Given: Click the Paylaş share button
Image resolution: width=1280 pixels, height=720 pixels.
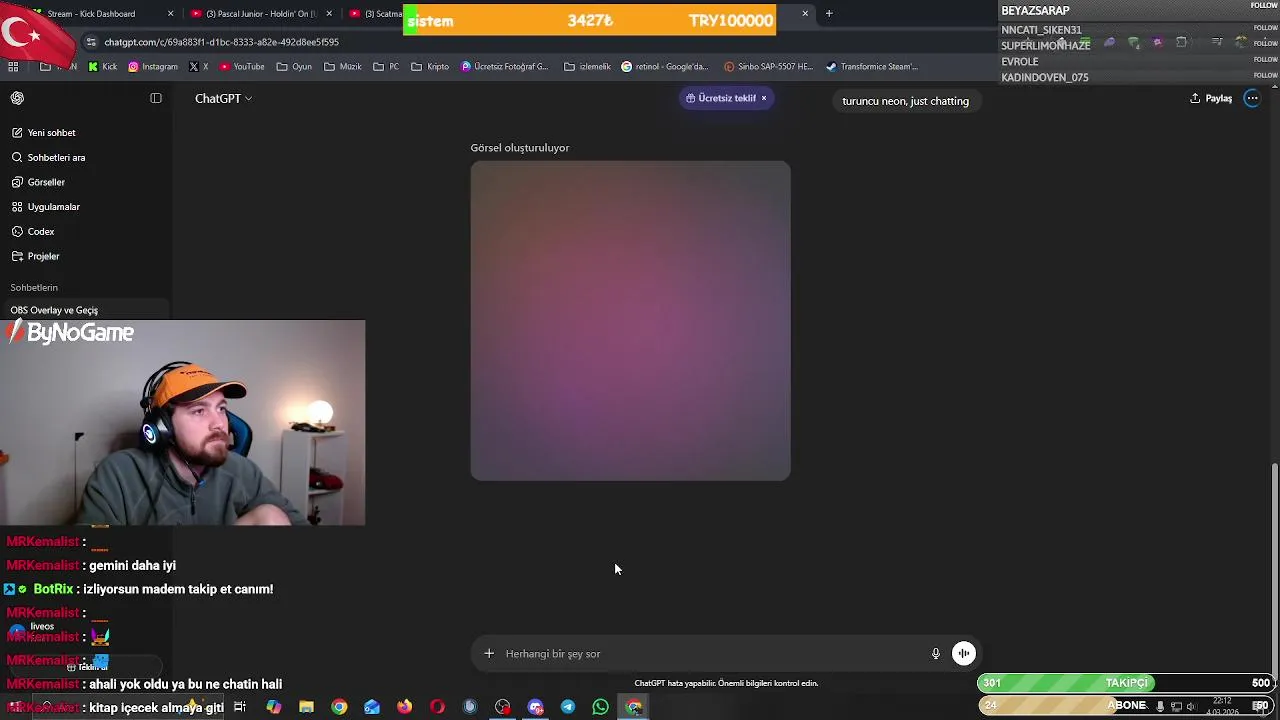Looking at the screenshot, I should 1211,98.
